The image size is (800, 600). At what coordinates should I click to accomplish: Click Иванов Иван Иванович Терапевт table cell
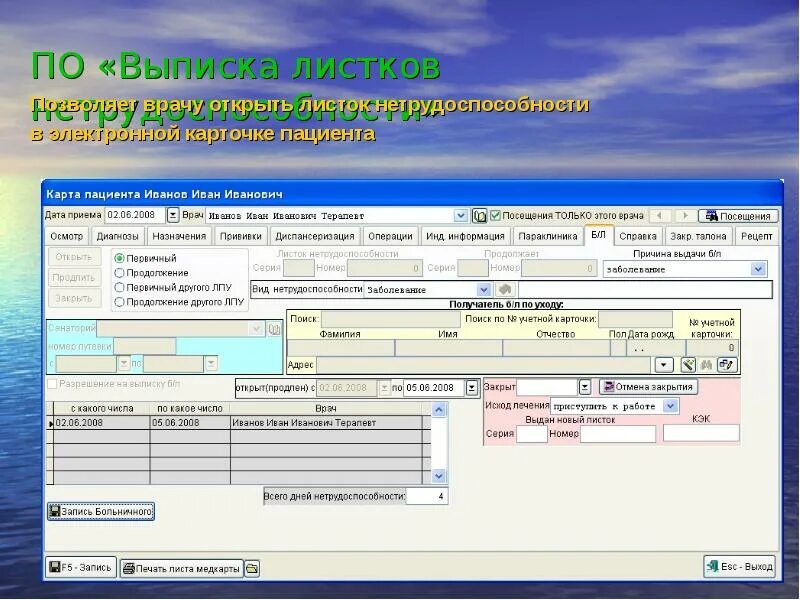click(327, 423)
